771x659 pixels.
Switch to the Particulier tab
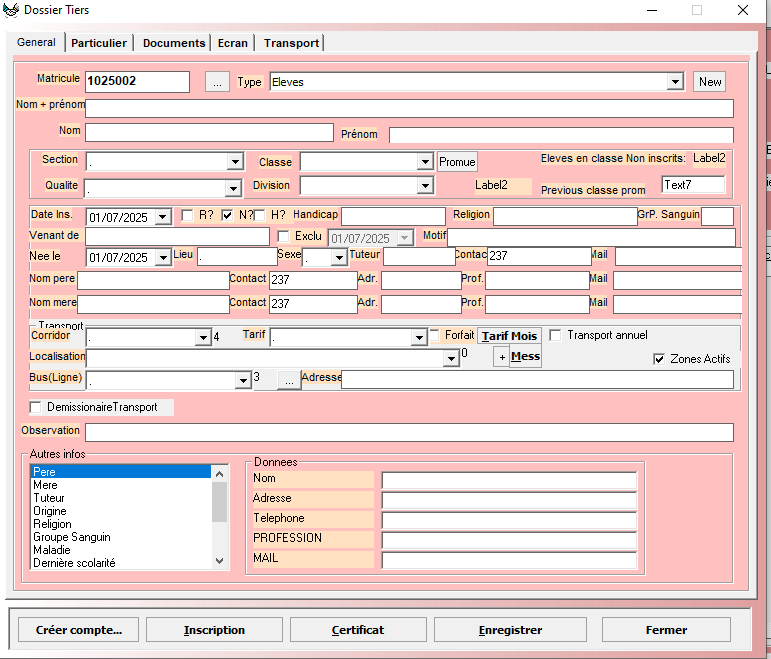tap(99, 43)
